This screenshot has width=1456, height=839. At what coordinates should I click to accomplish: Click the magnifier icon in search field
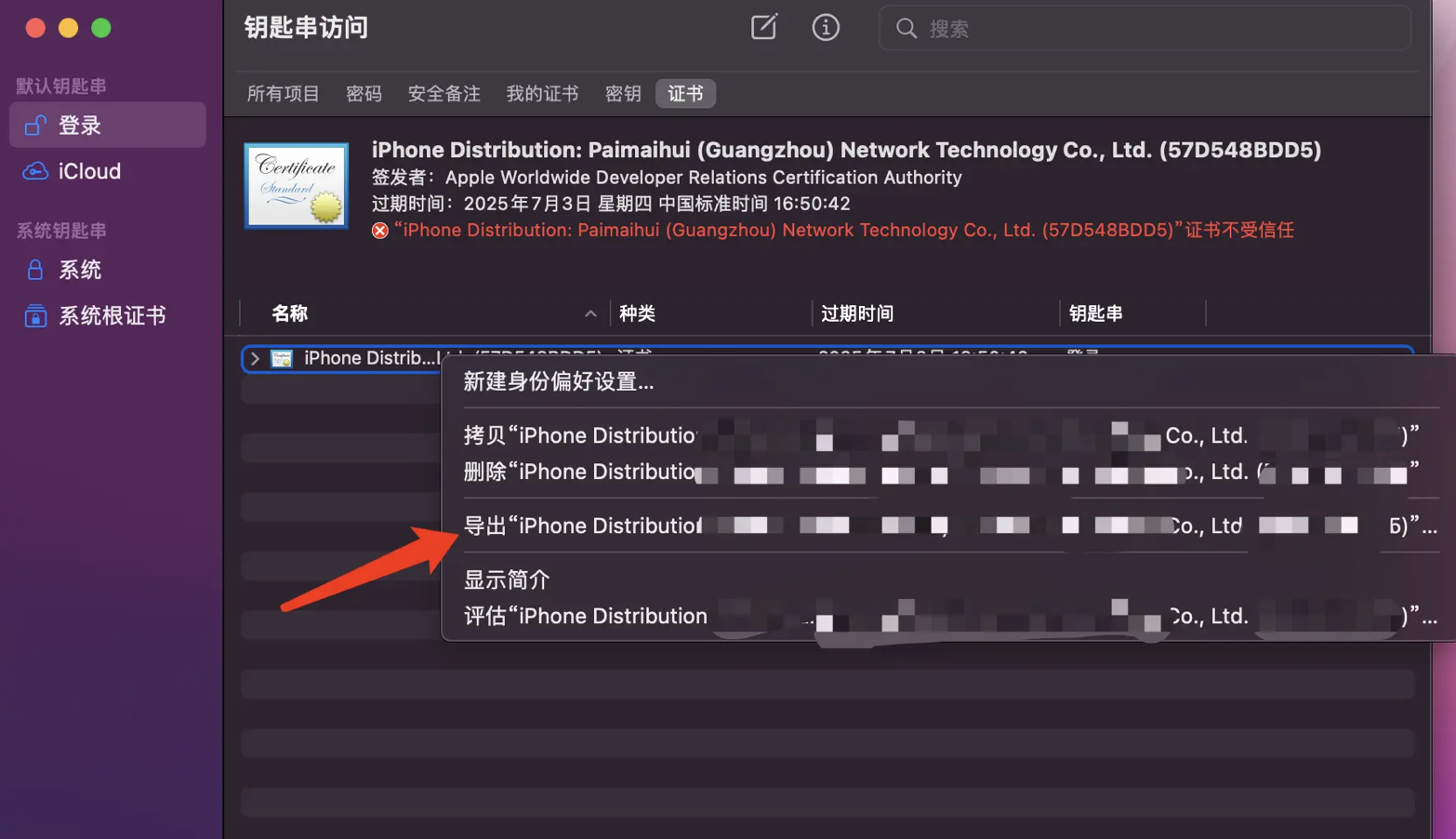coord(907,29)
